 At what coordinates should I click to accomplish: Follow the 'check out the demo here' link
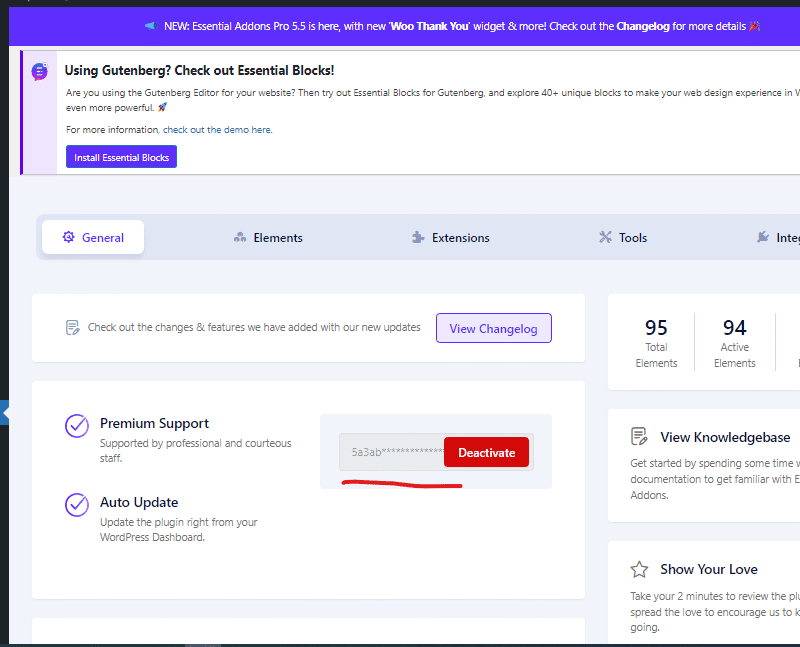tap(217, 130)
